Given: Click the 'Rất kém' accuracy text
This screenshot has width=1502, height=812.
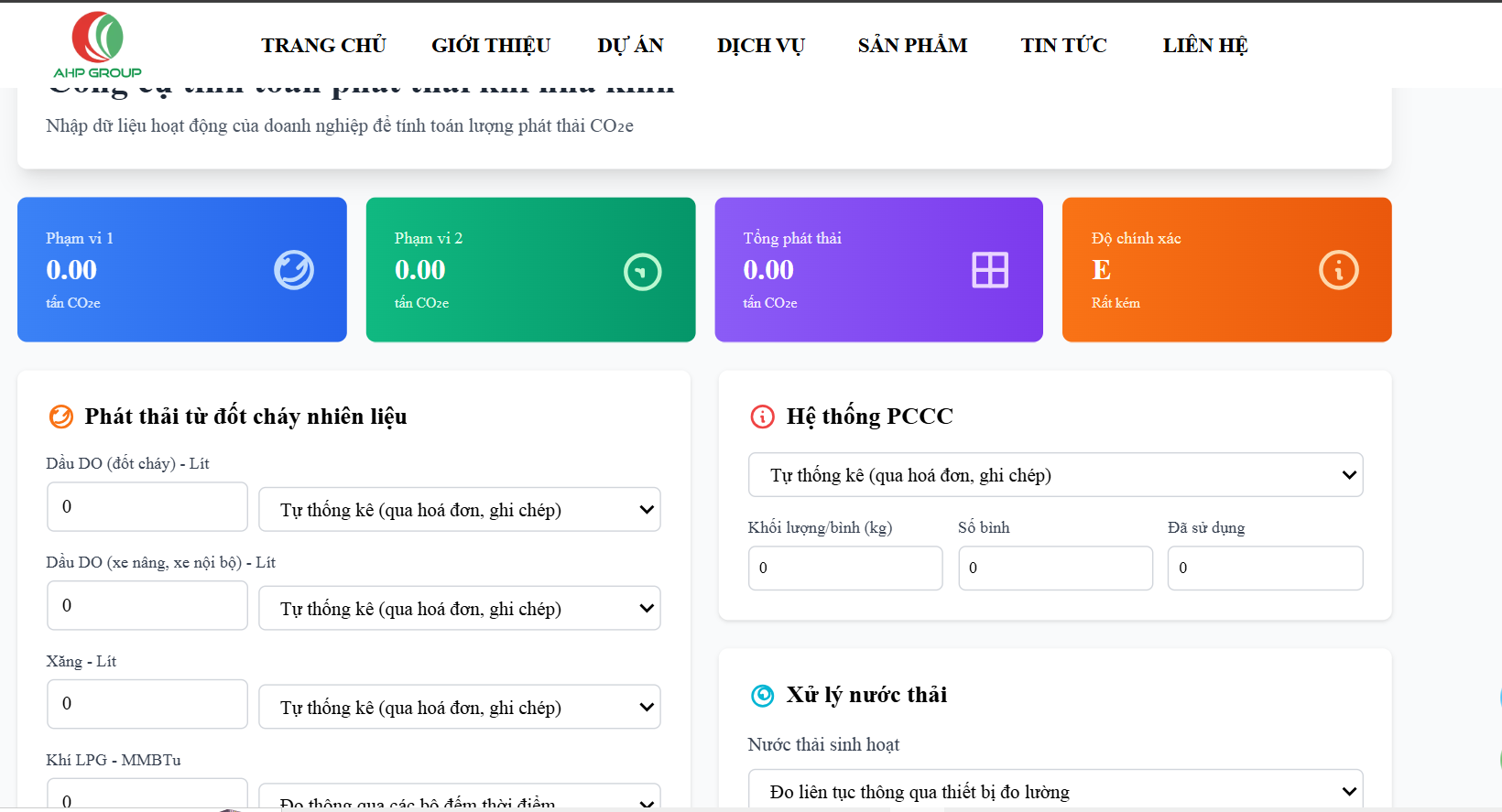Looking at the screenshot, I should (1116, 303).
